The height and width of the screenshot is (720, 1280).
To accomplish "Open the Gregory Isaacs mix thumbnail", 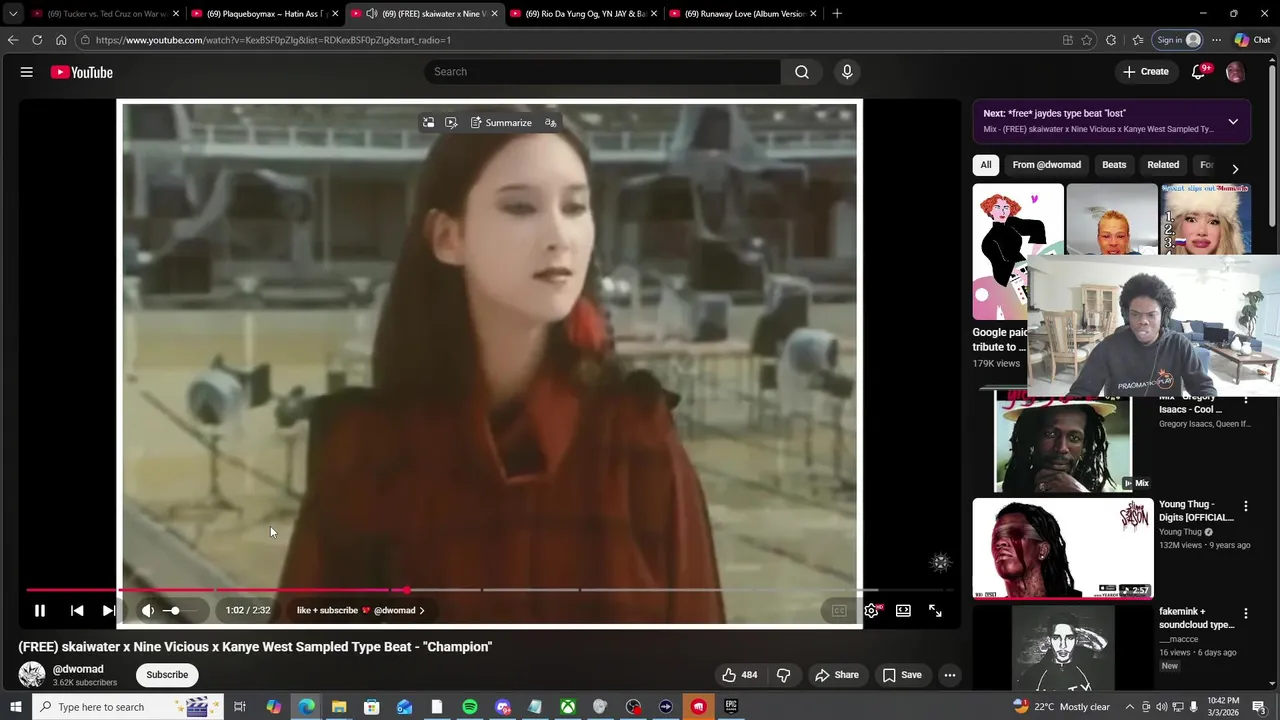I will [1063, 442].
